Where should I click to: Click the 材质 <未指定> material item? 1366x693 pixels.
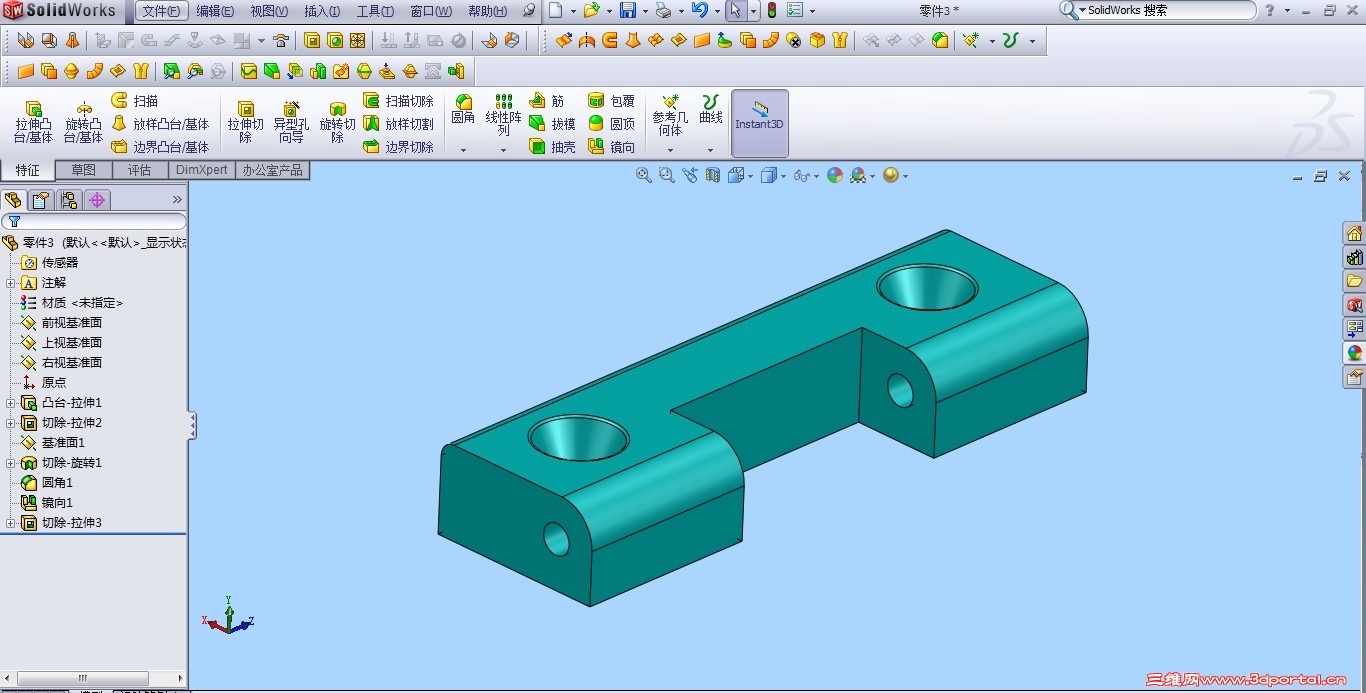click(72, 303)
